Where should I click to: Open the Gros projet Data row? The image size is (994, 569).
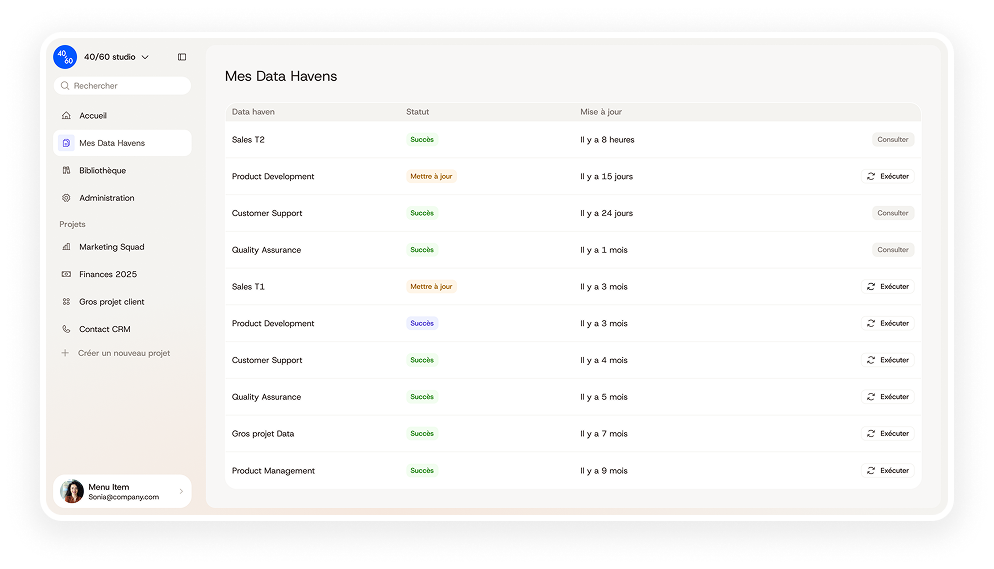[x=263, y=434]
